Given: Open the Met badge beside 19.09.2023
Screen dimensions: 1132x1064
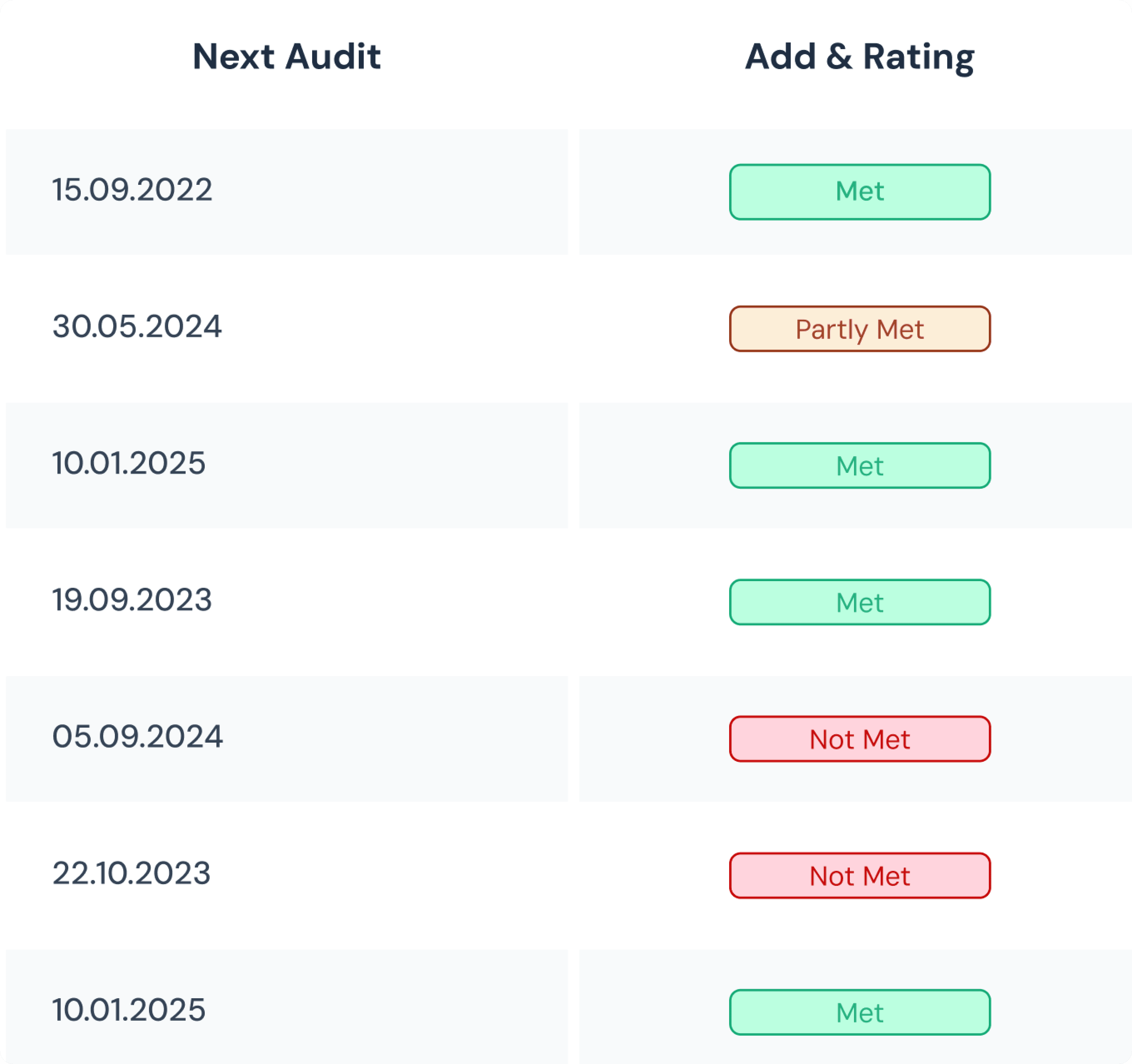Looking at the screenshot, I should coord(859,602).
